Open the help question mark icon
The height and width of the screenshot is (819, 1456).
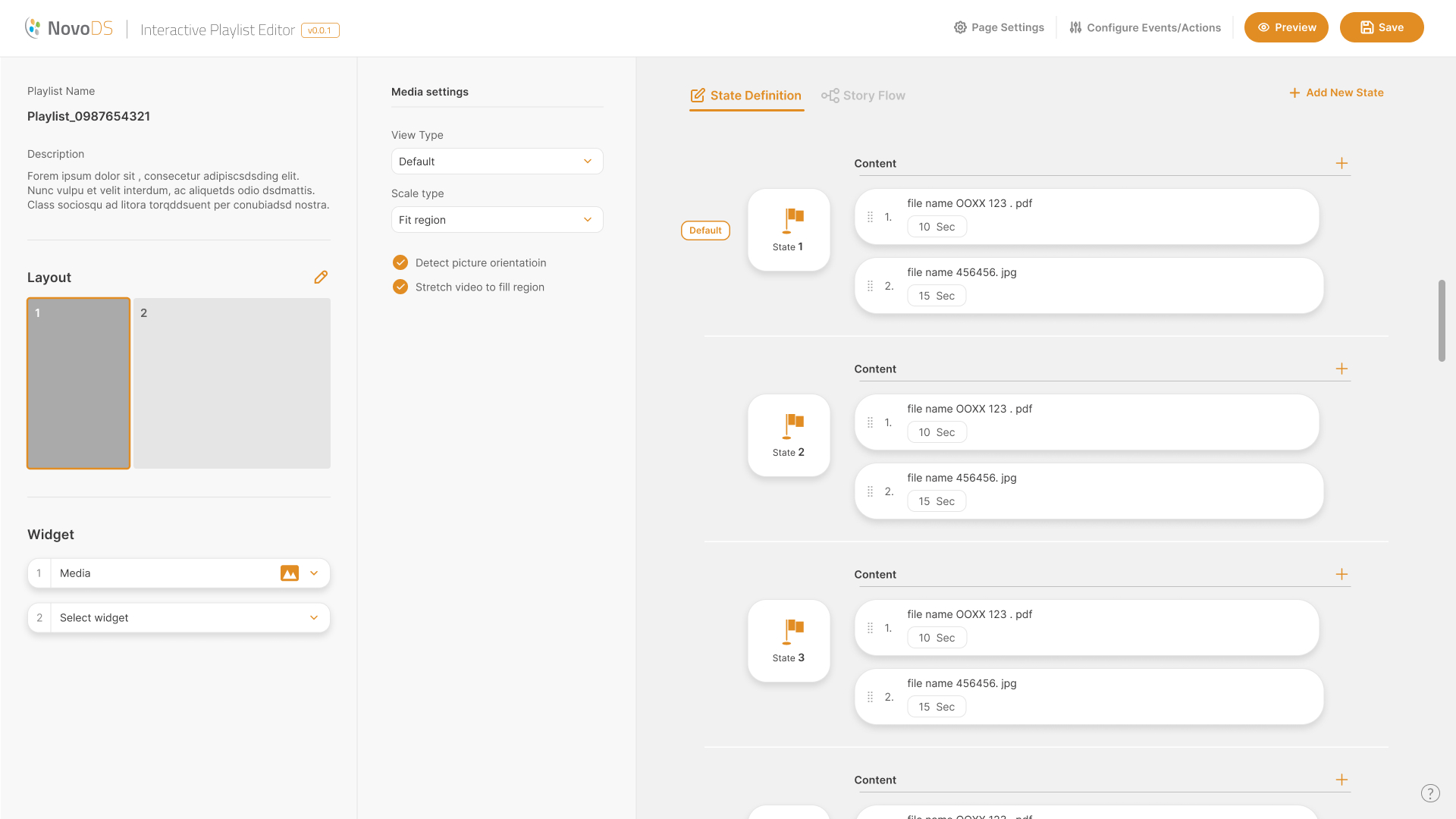click(1429, 793)
